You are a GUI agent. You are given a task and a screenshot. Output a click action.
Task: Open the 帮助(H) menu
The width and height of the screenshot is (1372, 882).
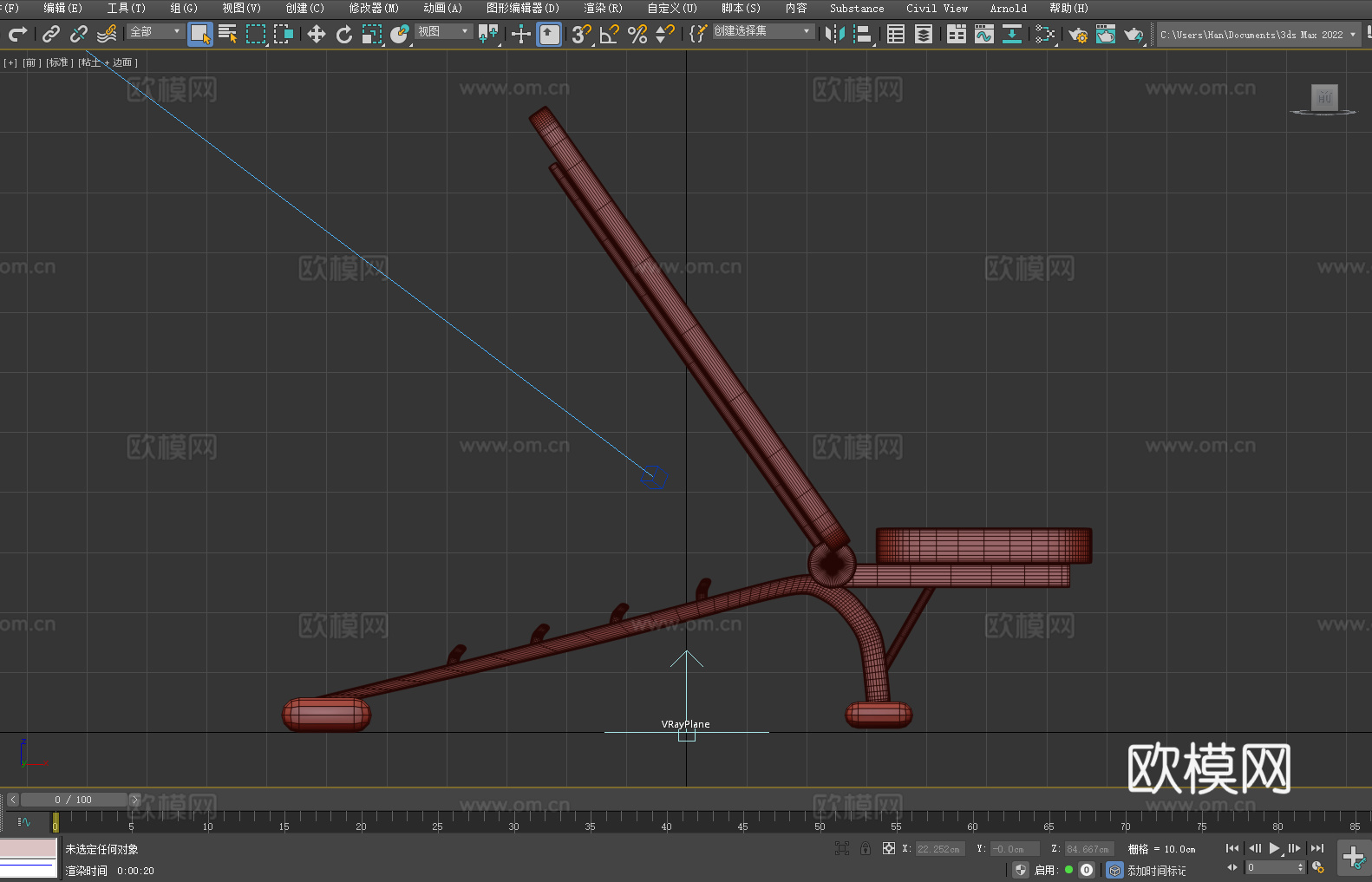[1068, 8]
